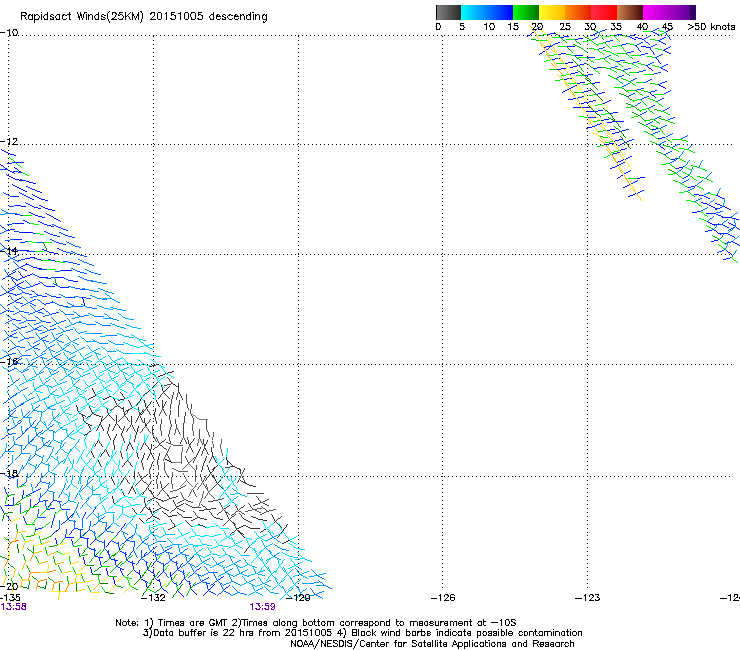Click the 'Data buffer is 22 hrs' note line
Image resolution: width=740 pixels, height=650 pixels.
[x=362, y=633]
